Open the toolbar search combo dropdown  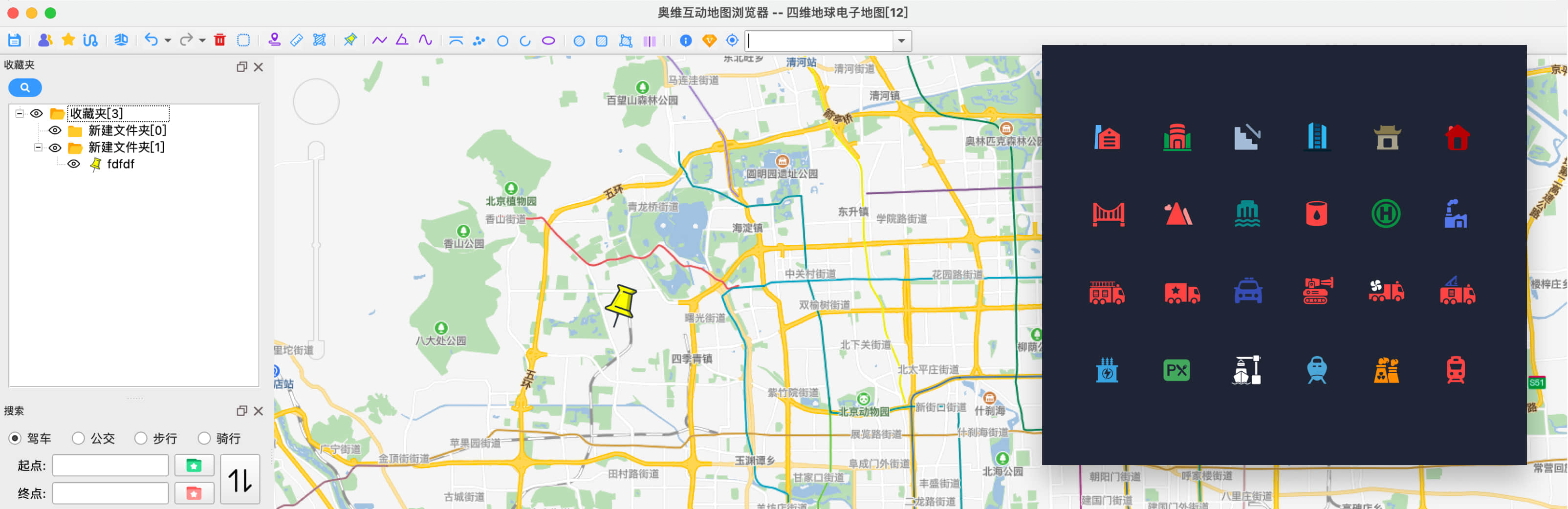click(x=901, y=41)
